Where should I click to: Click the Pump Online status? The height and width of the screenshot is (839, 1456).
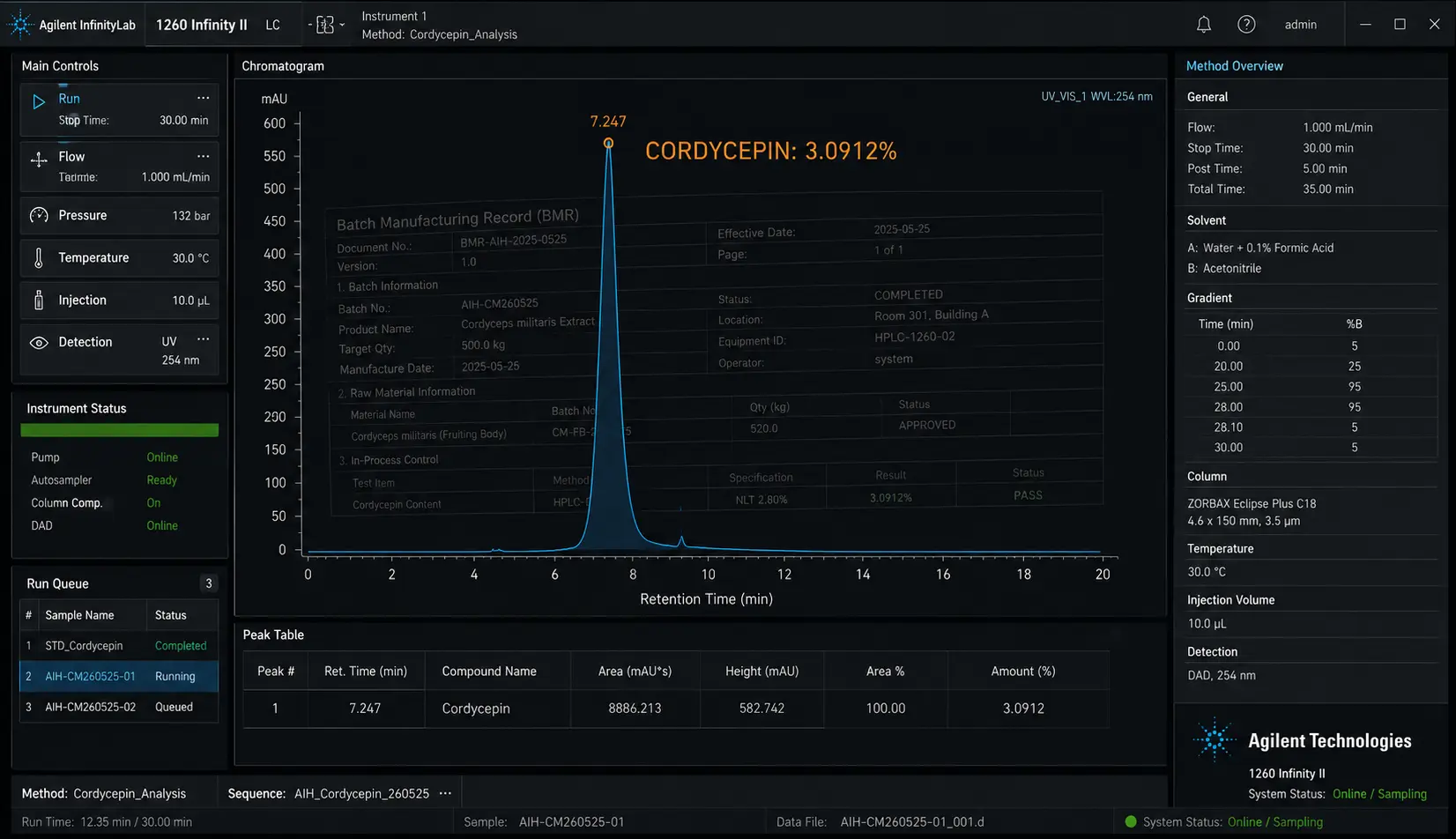[x=162, y=457]
